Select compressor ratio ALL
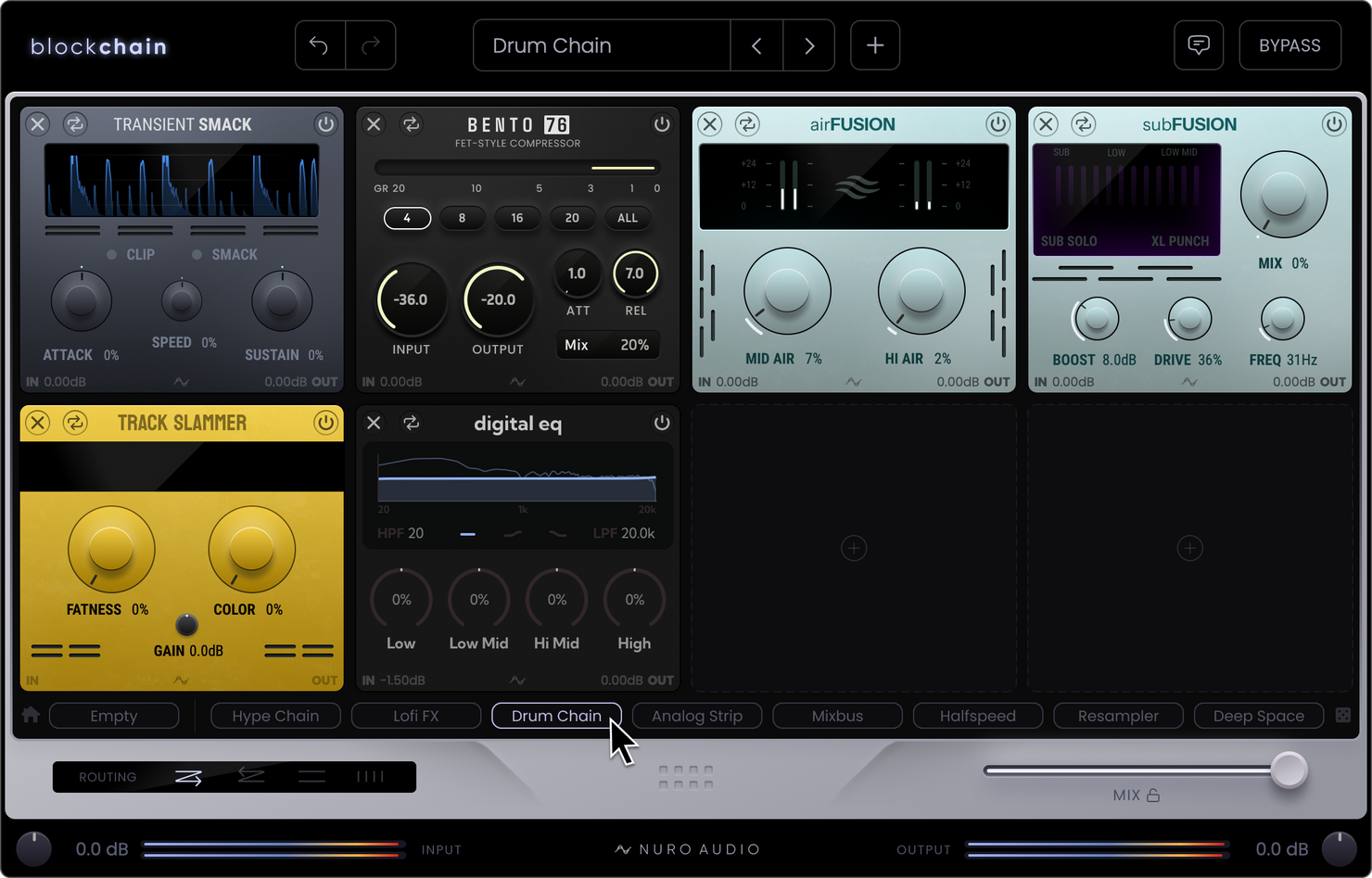The image size is (1372, 878). click(x=628, y=218)
